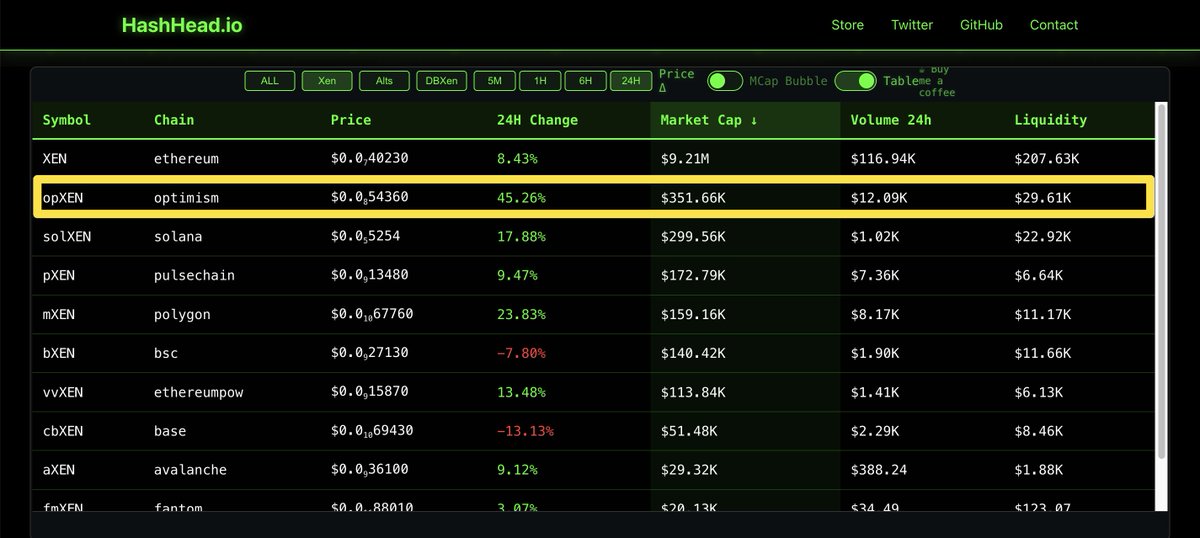Sort by the Symbol column header
Viewport: 1200px width, 538px height.
coord(67,120)
